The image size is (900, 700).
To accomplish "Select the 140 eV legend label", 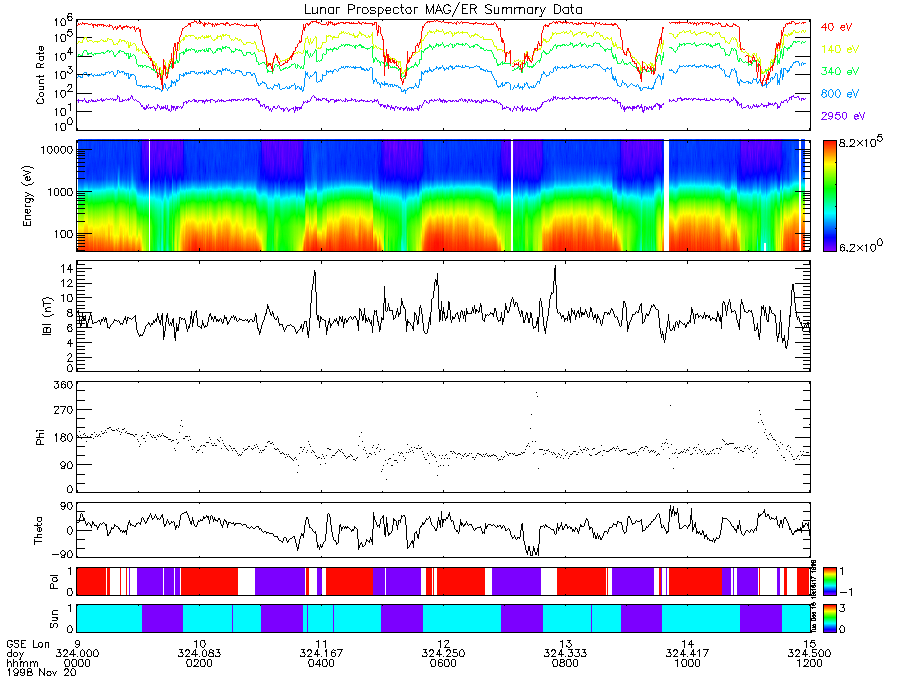I will pyautogui.click(x=840, y=49).
